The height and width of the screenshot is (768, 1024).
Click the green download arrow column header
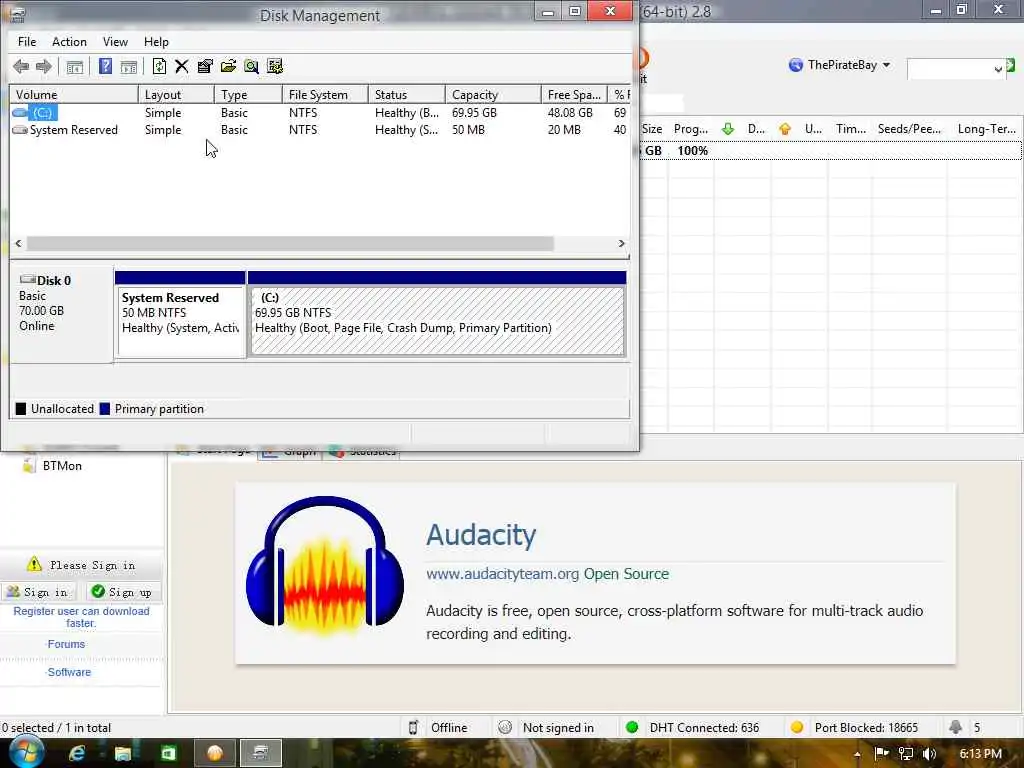point(728,129)
